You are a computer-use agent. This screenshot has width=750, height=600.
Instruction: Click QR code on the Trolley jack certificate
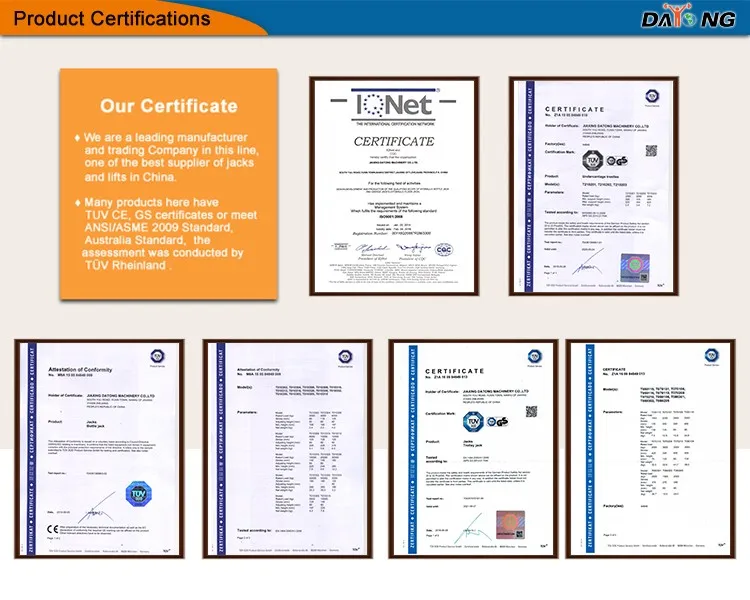[531, 411]
